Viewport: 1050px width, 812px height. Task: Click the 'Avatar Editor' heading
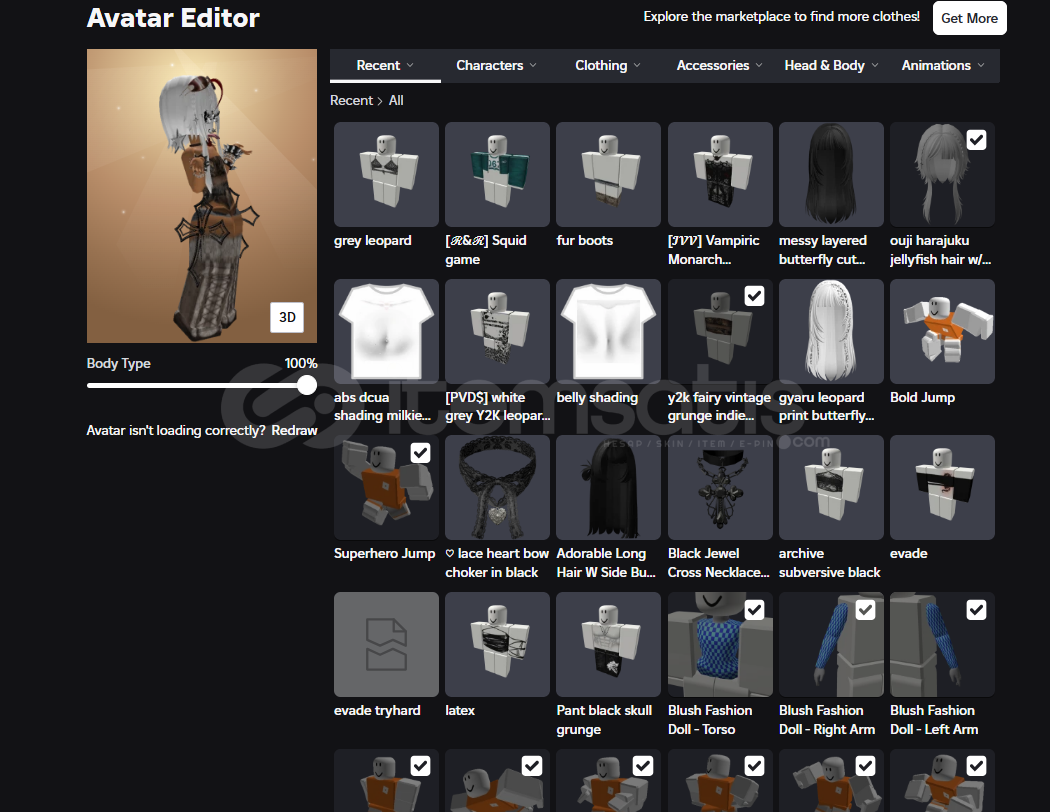click(x=173, y=17)
